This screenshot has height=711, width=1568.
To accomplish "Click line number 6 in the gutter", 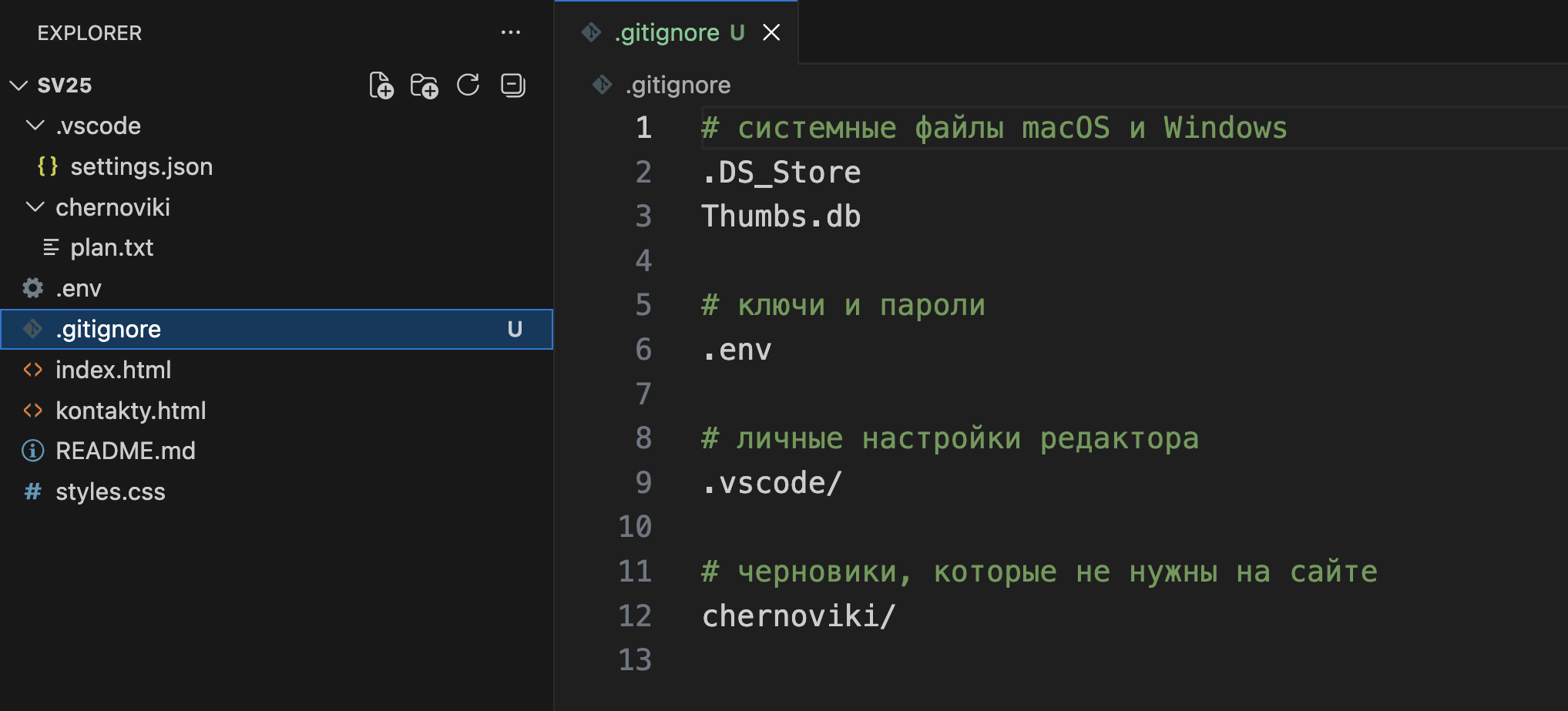I will [643, 350].
